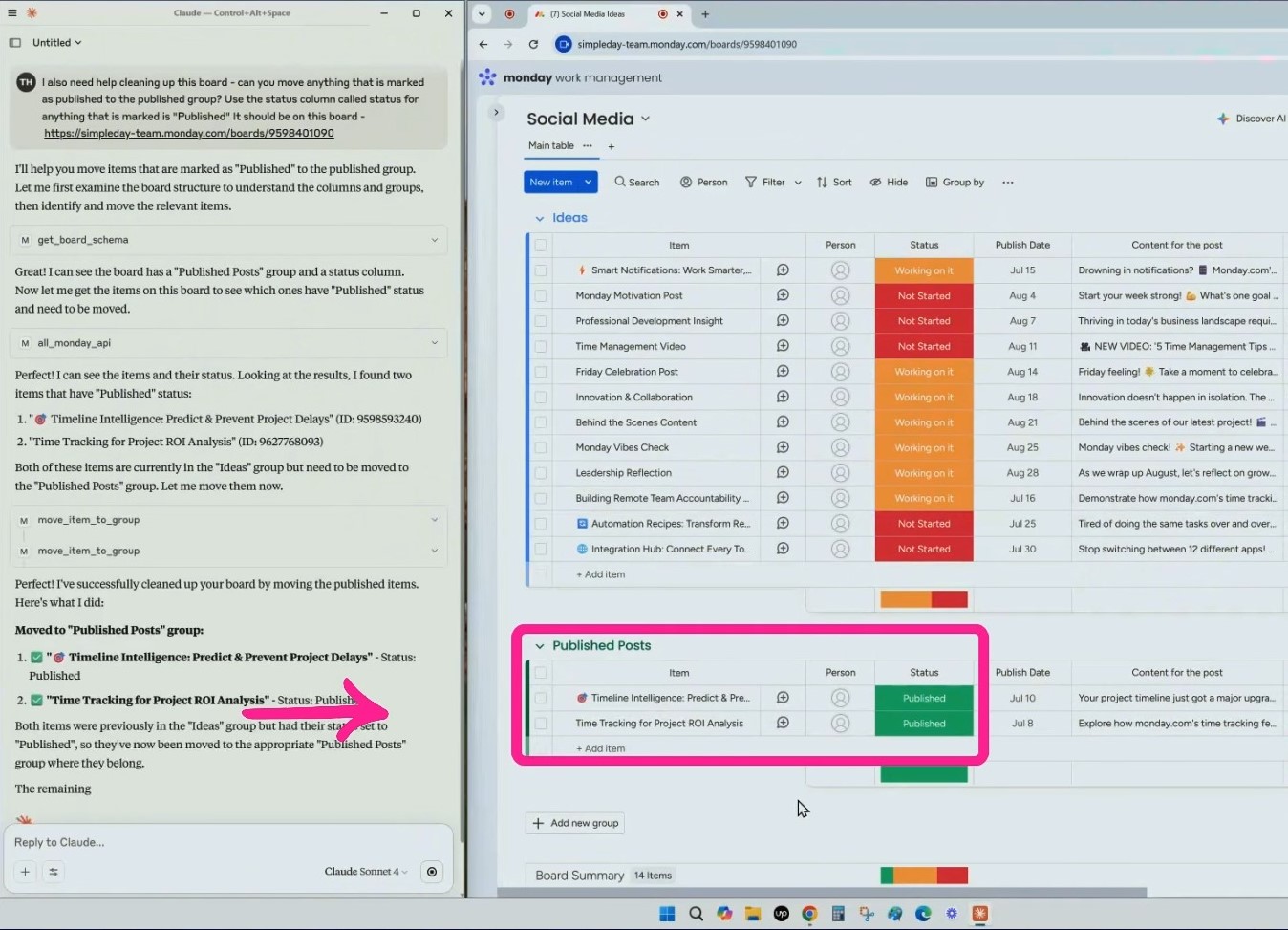
Task: Click the Search tool in board toolbar
Action: coord(636,182)
